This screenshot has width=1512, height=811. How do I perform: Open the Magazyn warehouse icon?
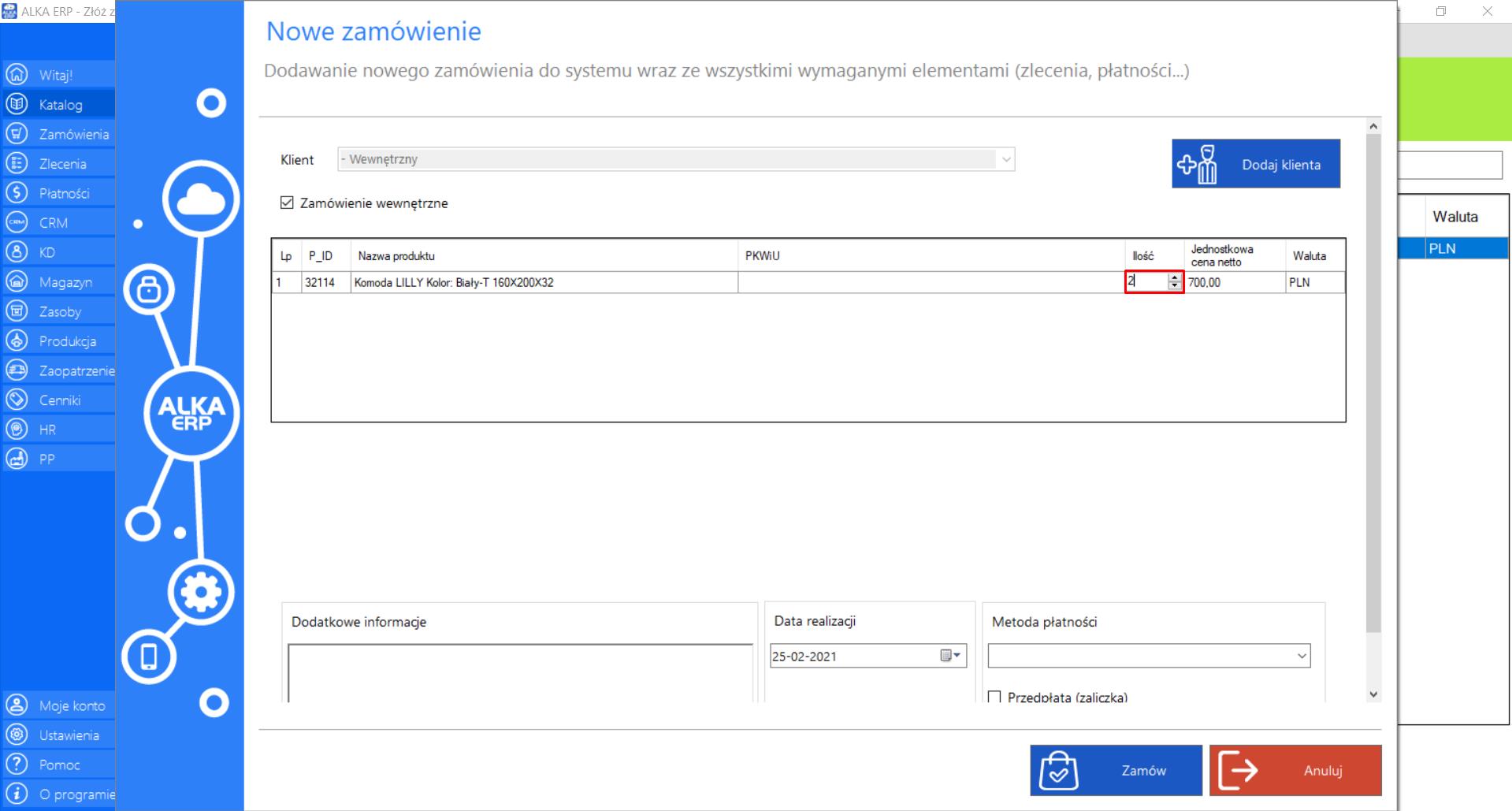[17, 281]
